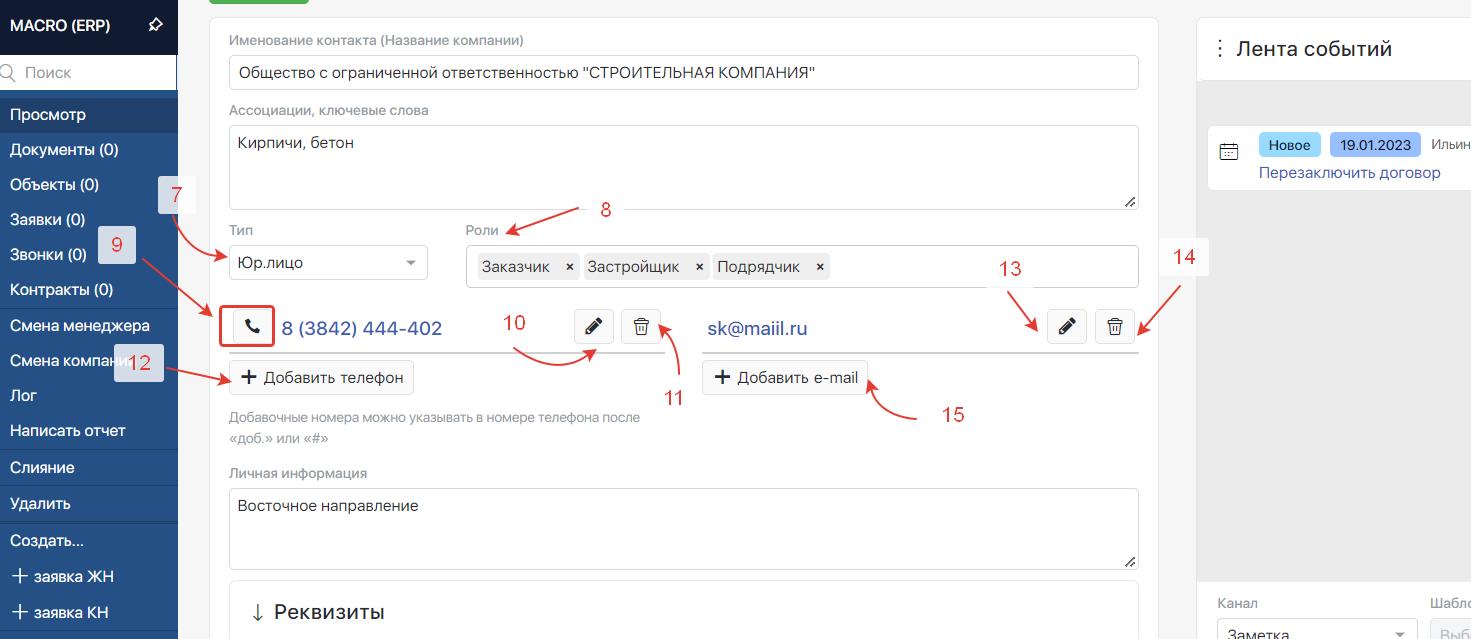This screenshot has height=639, width=1471.
Task: Remove the Подрядчик role tag
Action: [820, 267]
